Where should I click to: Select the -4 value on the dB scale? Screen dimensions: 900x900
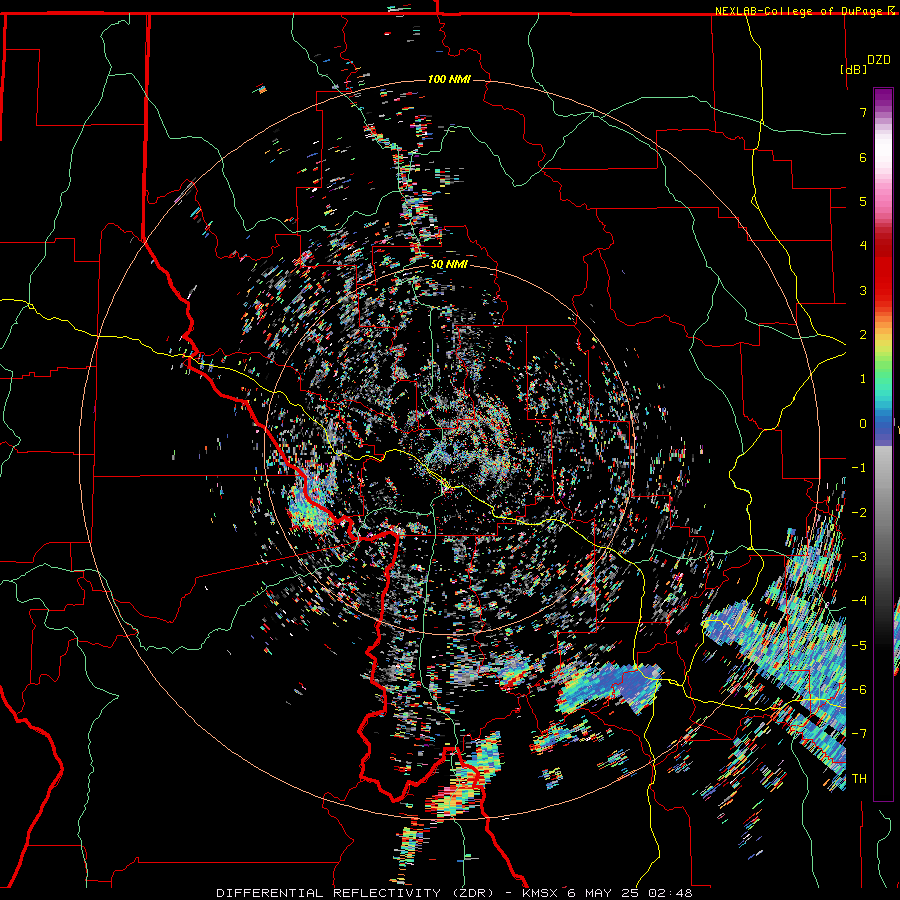click(859, 601)
